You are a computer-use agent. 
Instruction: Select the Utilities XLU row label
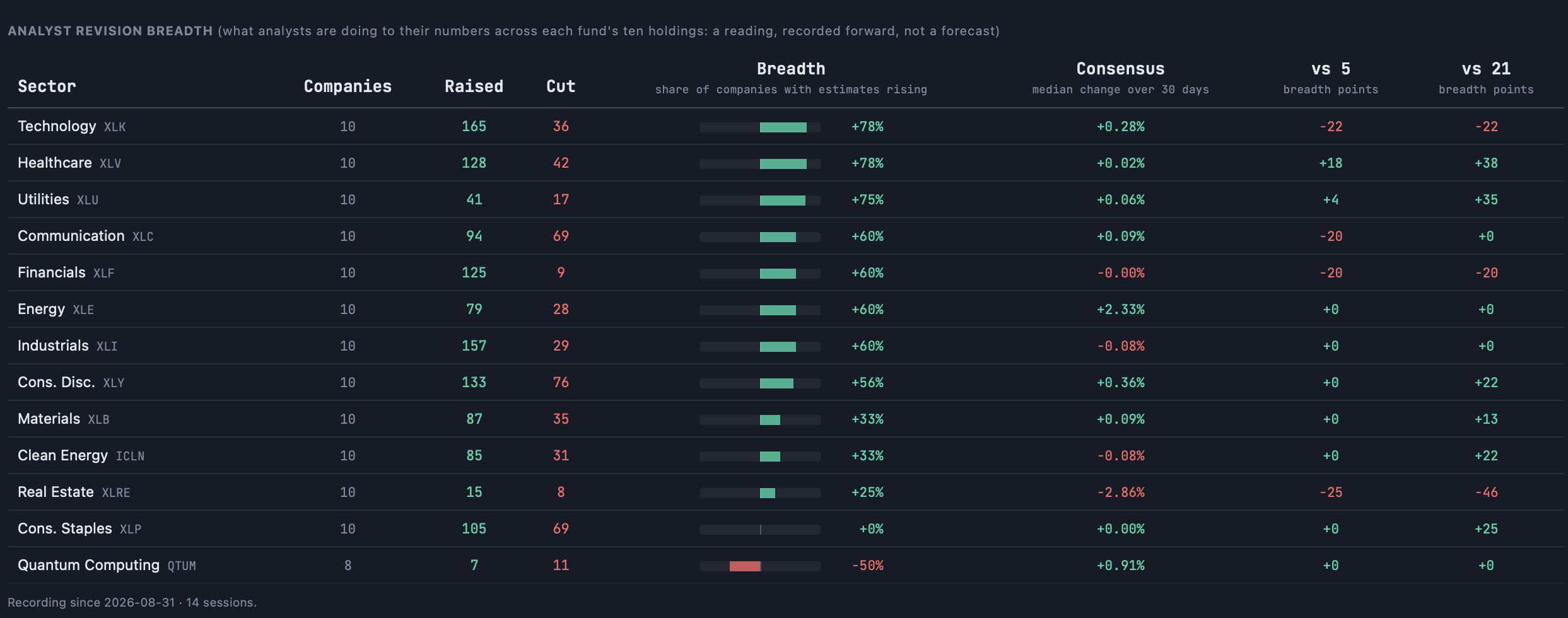click(58, 199)
